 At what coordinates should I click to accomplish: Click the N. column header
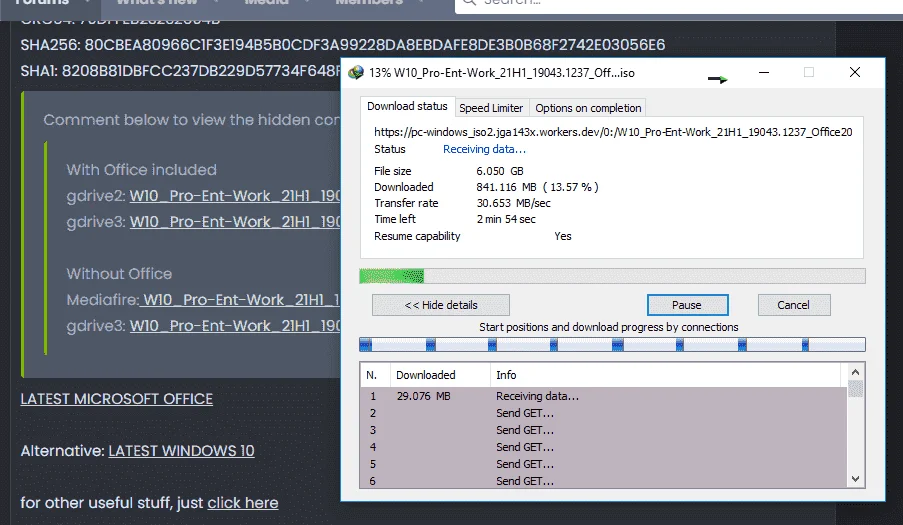[375, 375]
